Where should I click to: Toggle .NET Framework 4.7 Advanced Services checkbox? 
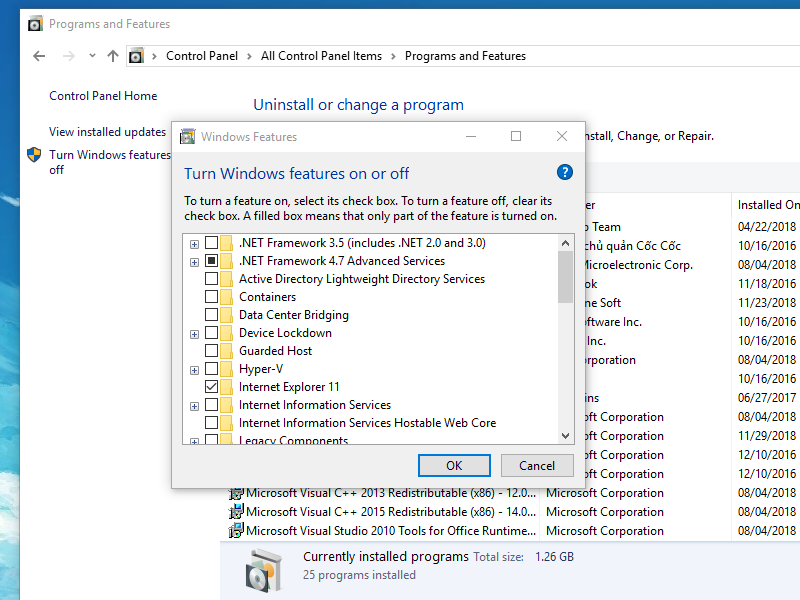point(211,261)
